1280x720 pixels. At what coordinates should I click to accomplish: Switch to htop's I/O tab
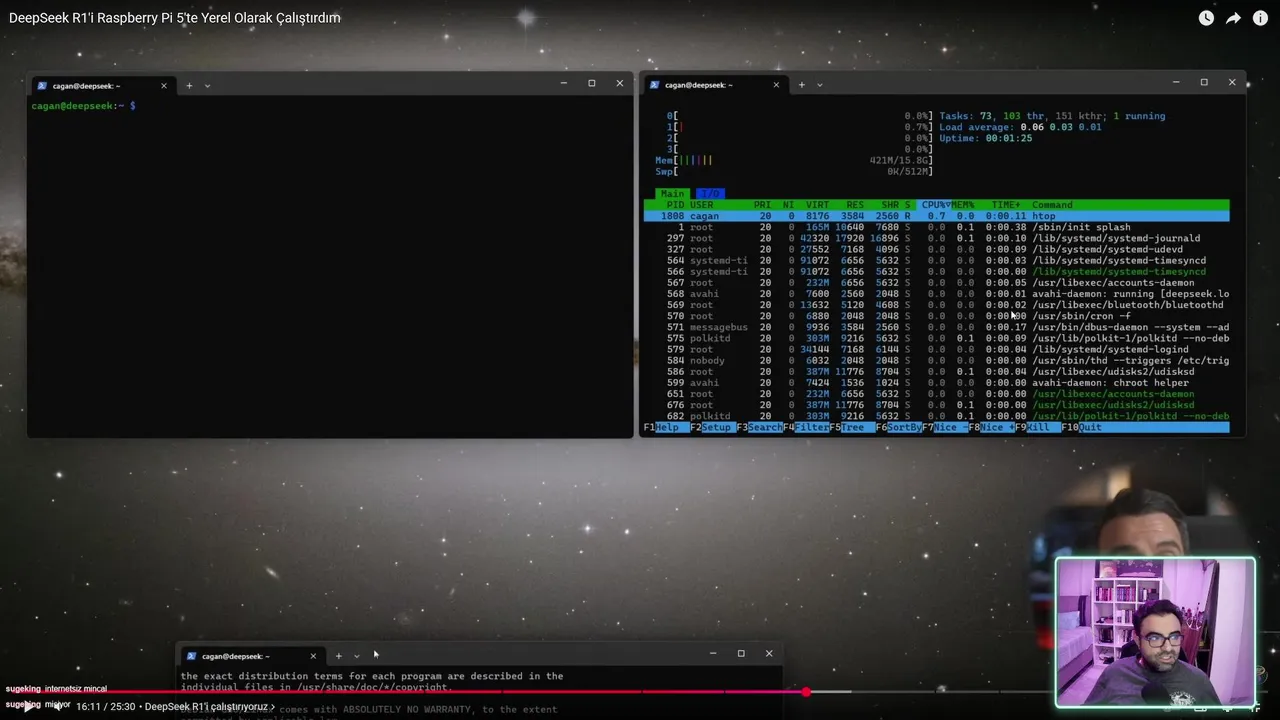tap(709, 194)
